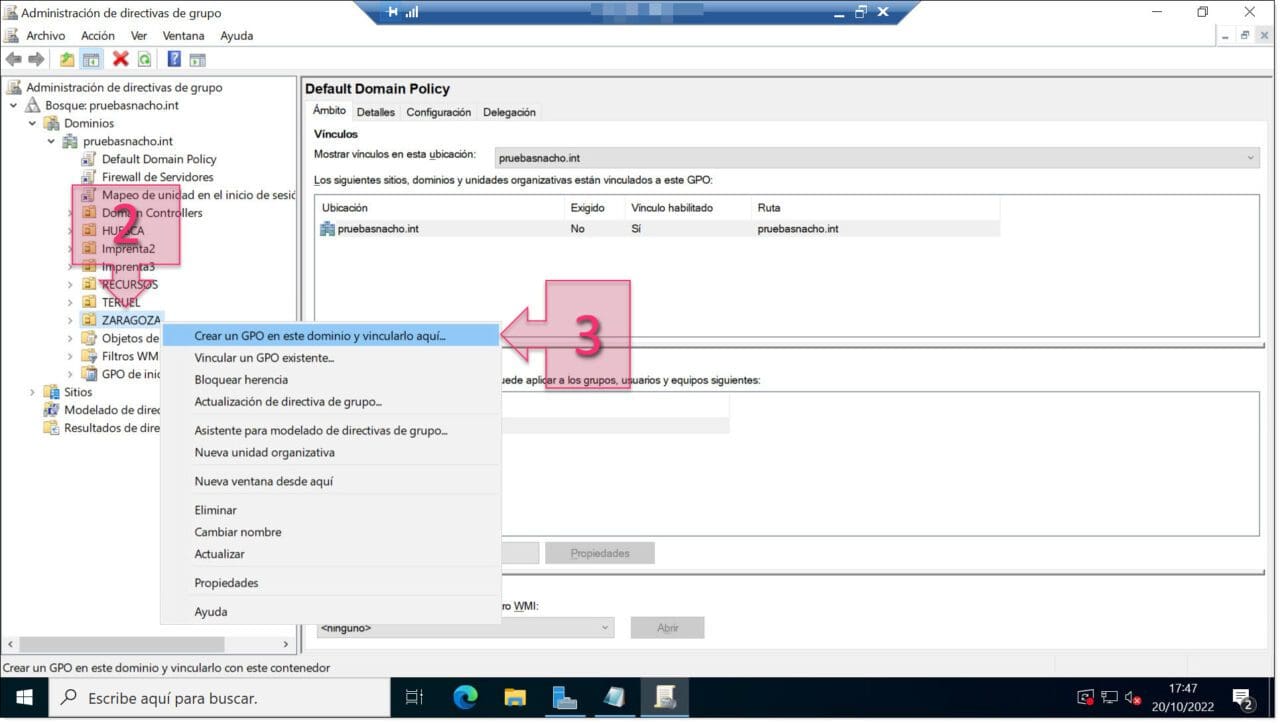Click the Back arrow in the toolbar
1280x723 pixels.
click(13, 60)
